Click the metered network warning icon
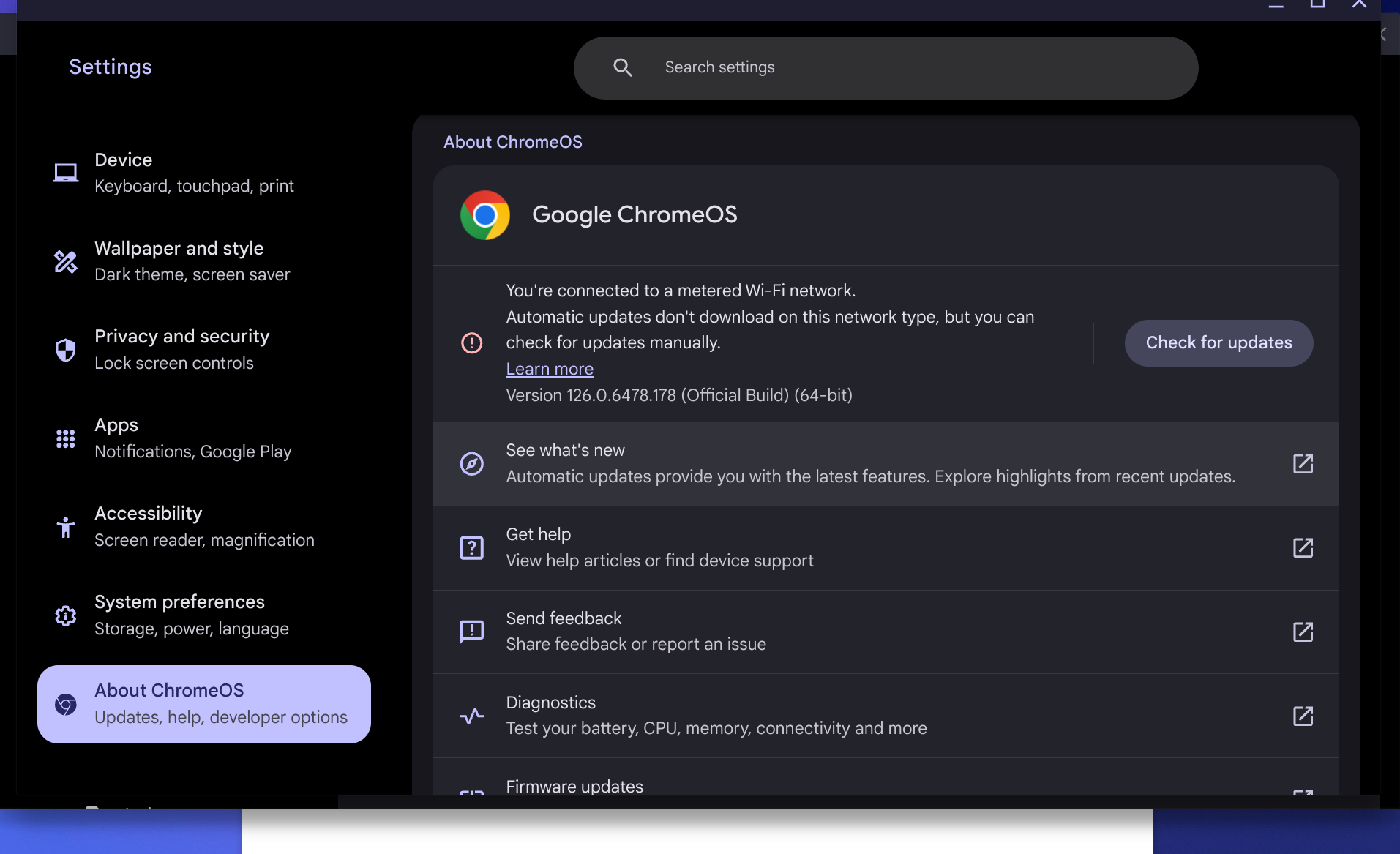This screenshot has height=854, width=1400. tap(471, 342)
